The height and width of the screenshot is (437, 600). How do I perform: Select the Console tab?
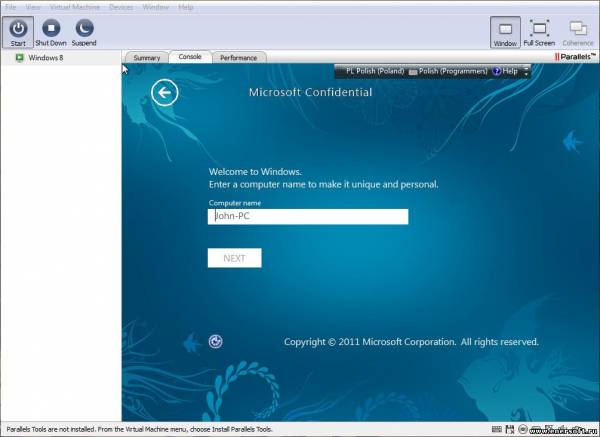pos(190,57)
